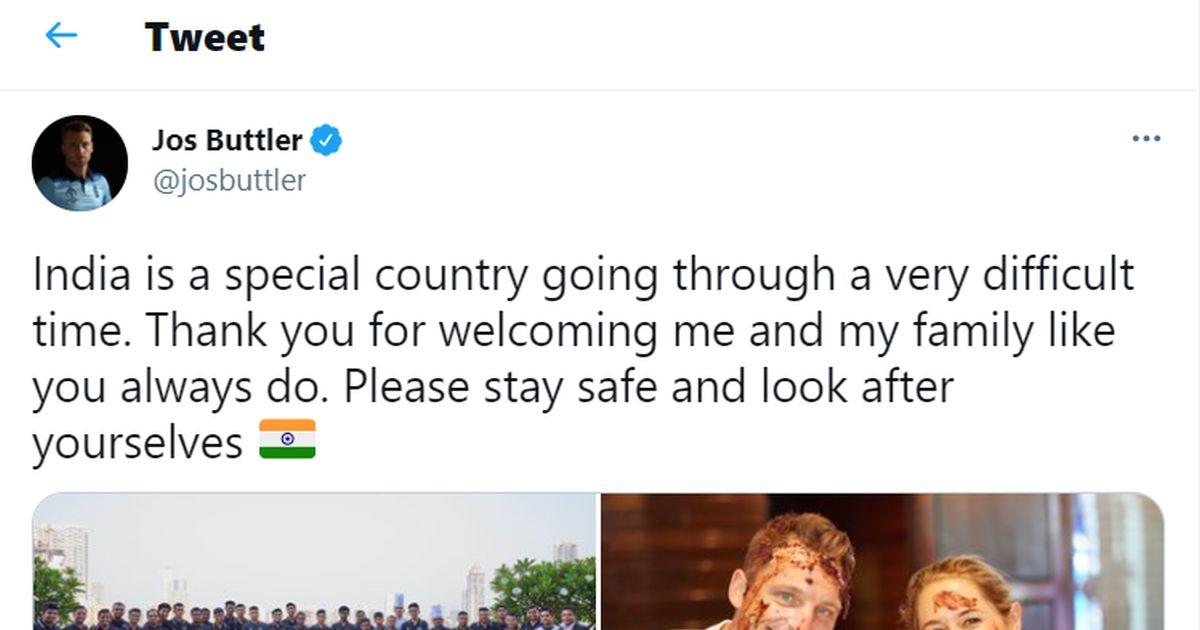This screenshot has width=1200, height=630.
Task: Click the @josbuttler handle
Action: [x=229, y=180]
